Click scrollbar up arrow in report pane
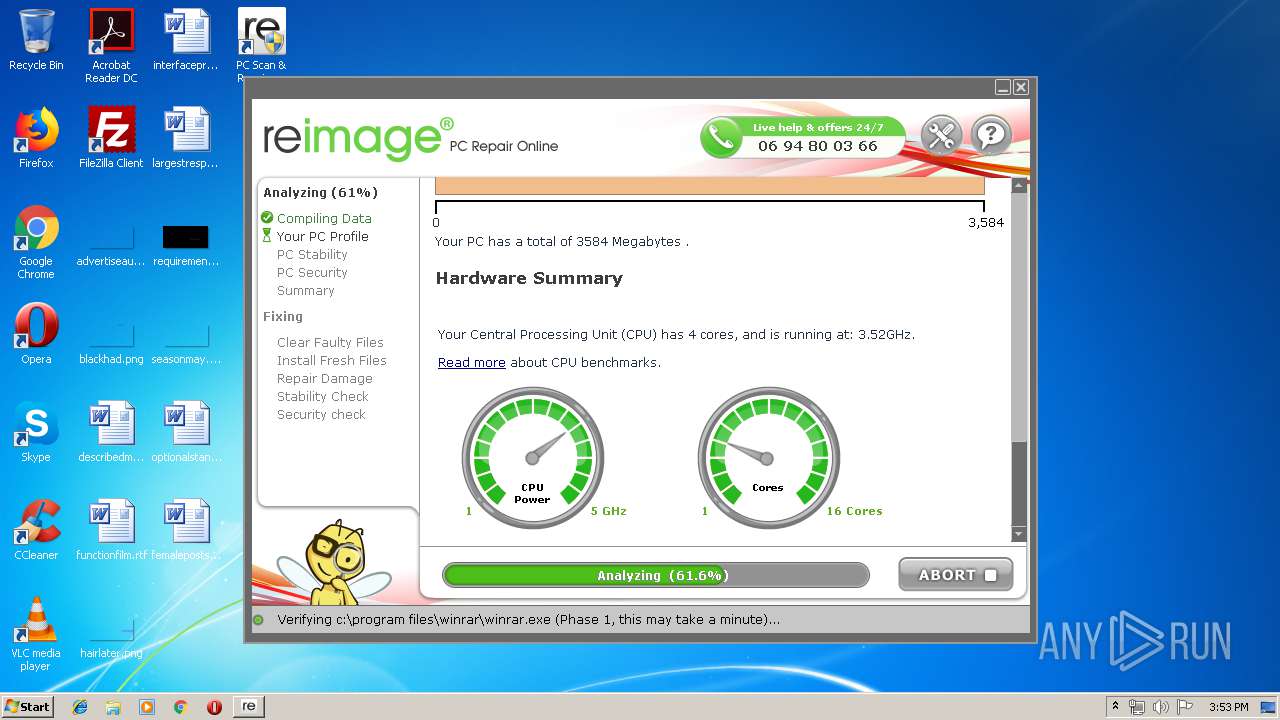 (1019, 186)
